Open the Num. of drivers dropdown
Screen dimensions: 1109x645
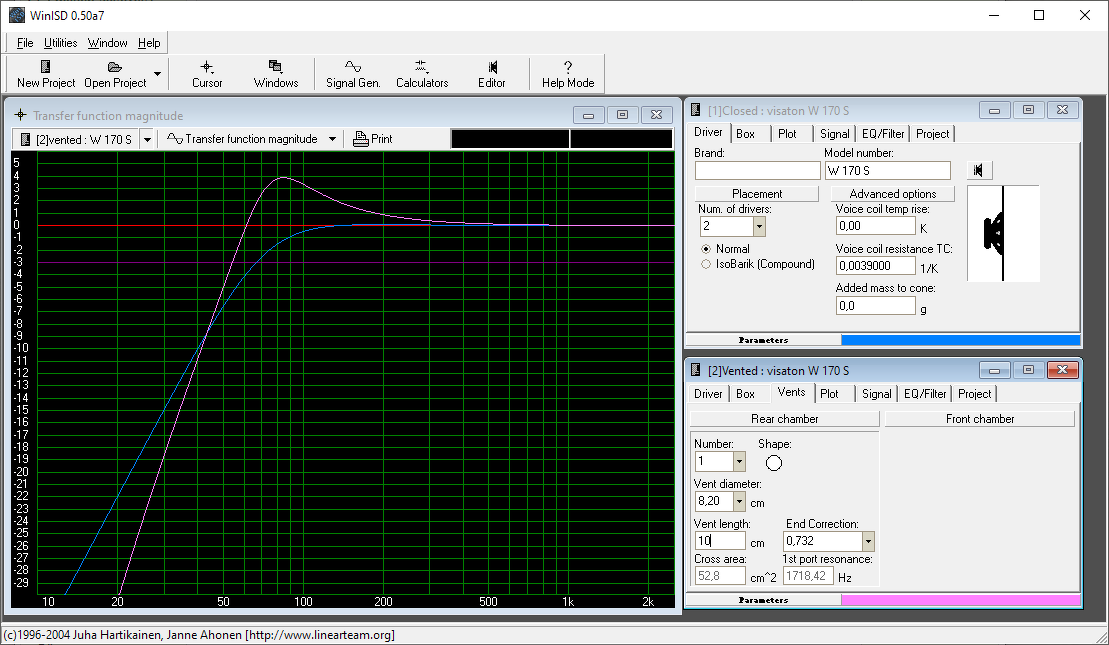coord(759,226)
